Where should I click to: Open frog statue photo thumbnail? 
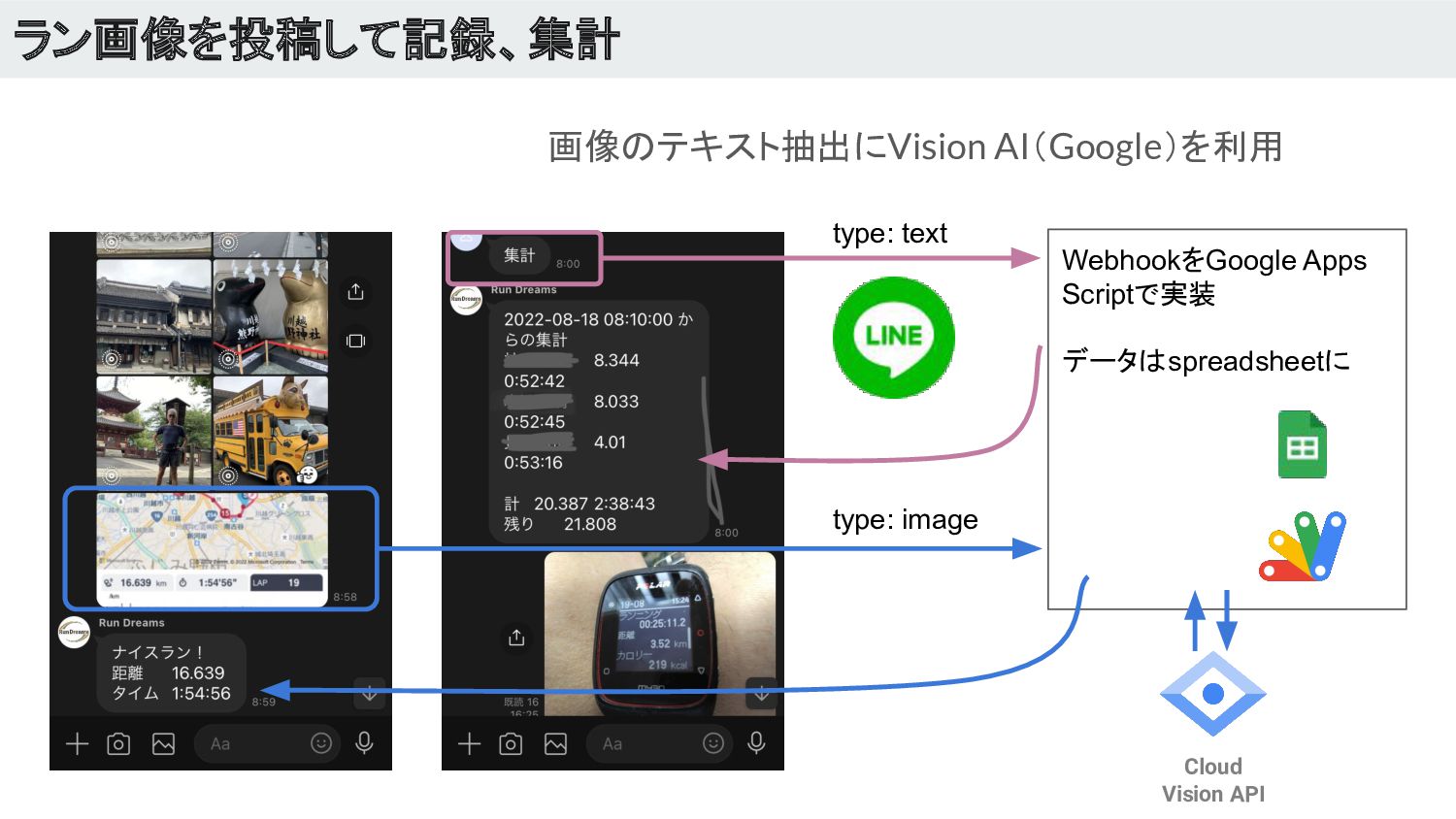271,316
